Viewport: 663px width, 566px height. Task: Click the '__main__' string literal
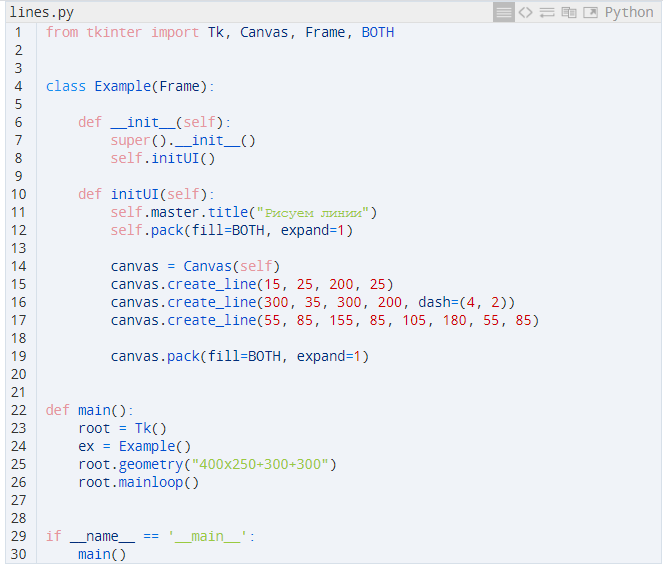(x=207, y=536)
